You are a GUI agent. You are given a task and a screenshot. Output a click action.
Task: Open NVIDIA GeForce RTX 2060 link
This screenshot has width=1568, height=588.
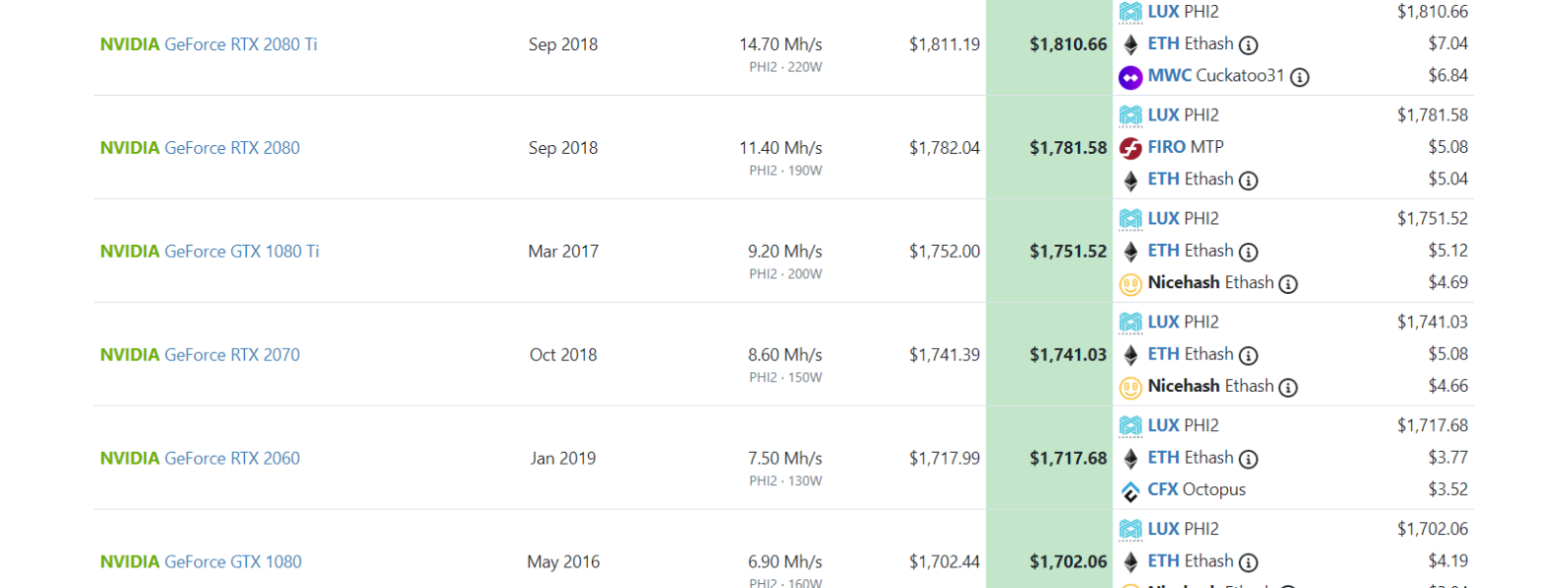(x=200, y=459)
